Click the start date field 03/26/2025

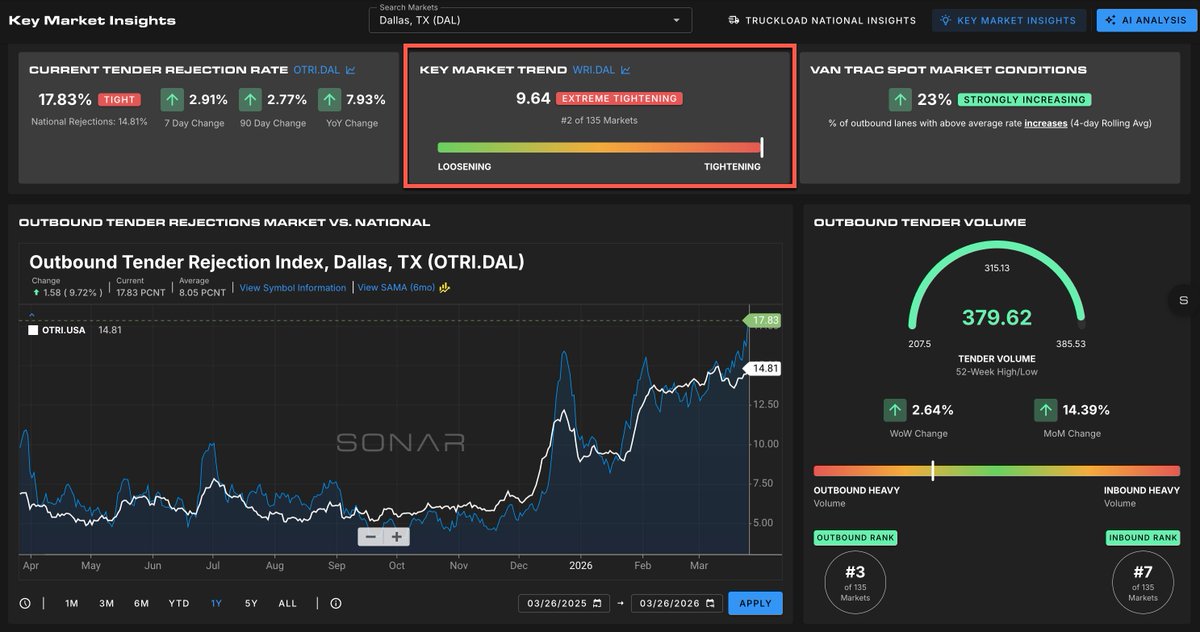click(564, 604)
